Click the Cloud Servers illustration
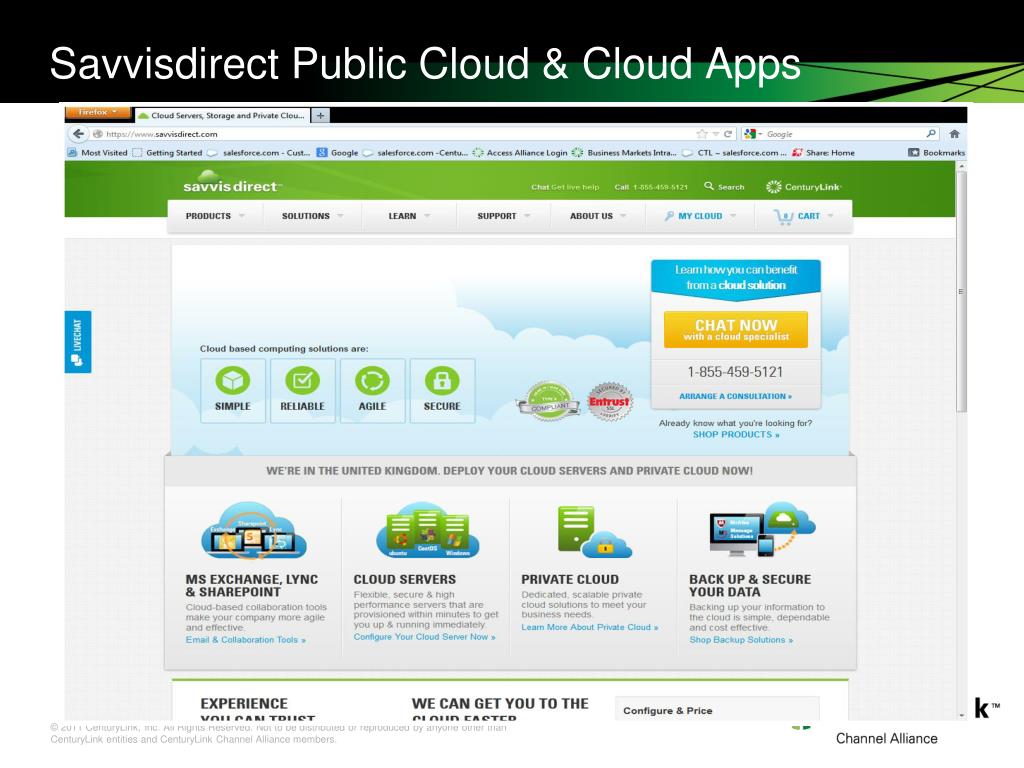The image size is (1024, 768). [427, 530]
